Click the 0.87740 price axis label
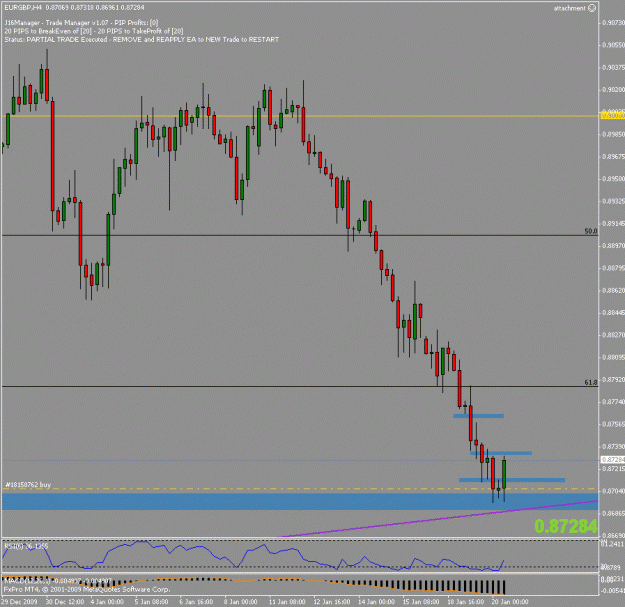This screenshot has height=607, width=625. click(x=613, y=402)
